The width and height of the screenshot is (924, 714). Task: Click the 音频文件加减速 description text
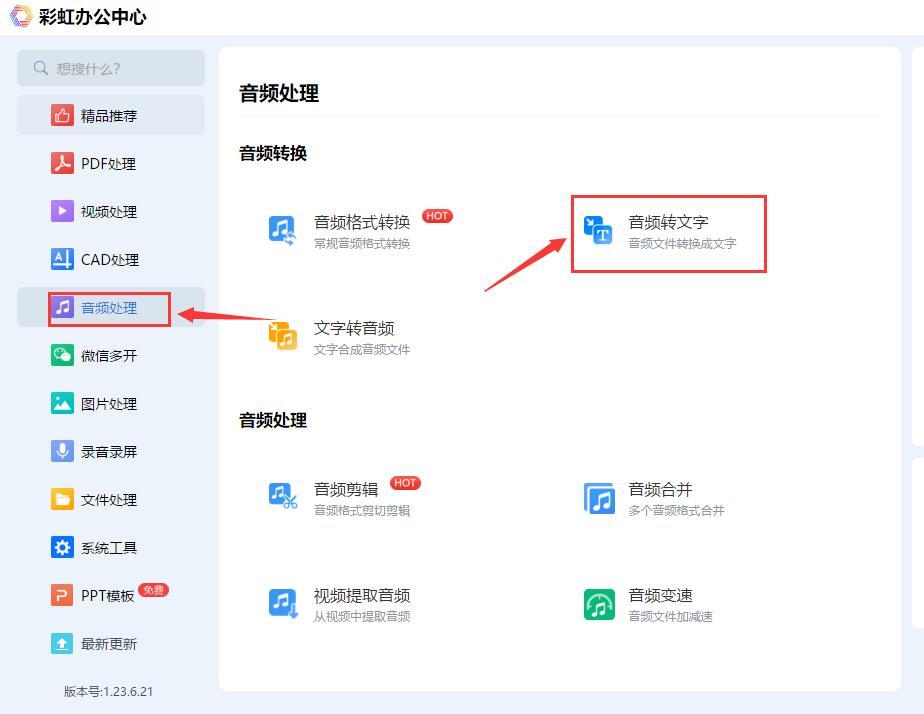(671, 616)
